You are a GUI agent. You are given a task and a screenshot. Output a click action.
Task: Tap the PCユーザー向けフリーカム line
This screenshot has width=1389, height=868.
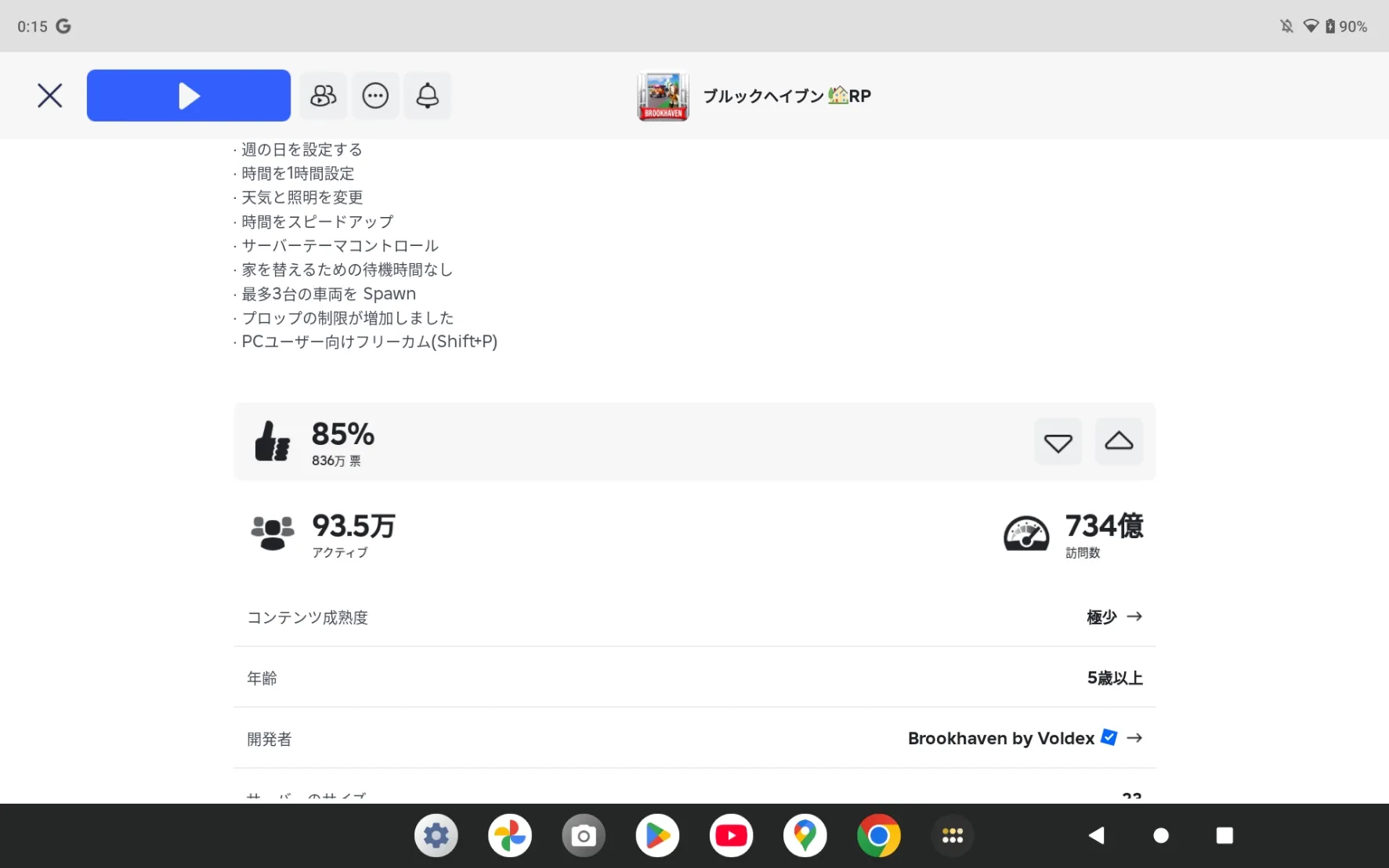[x=365, y=342]
